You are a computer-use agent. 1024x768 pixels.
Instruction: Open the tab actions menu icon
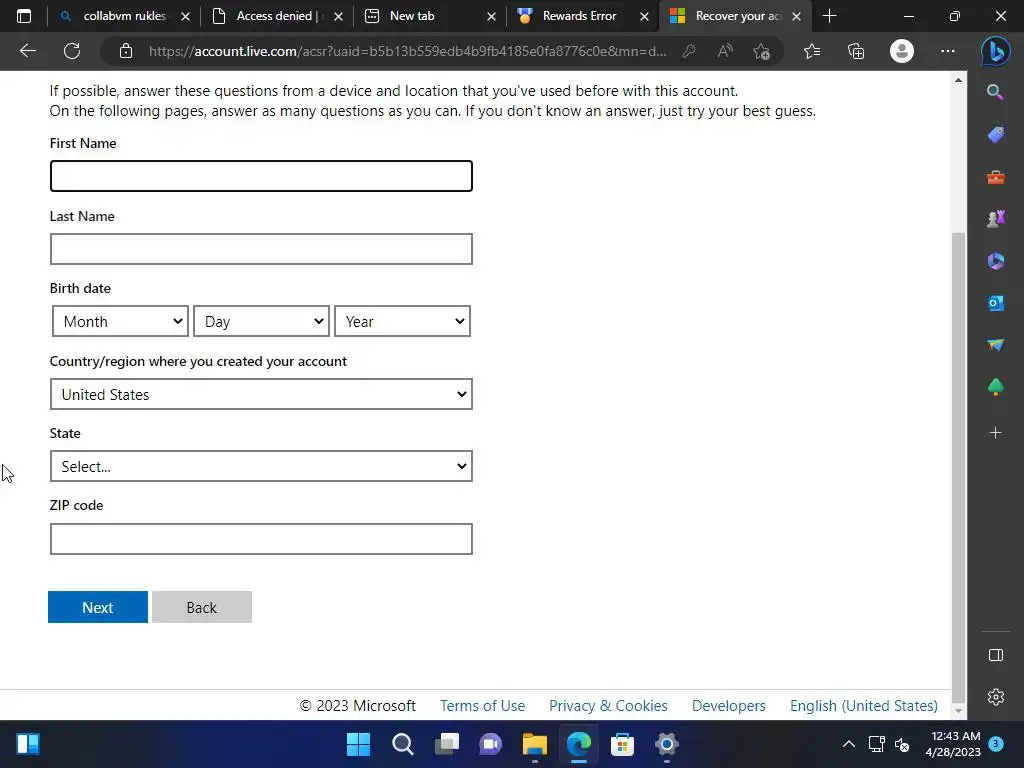pos(24,16)
